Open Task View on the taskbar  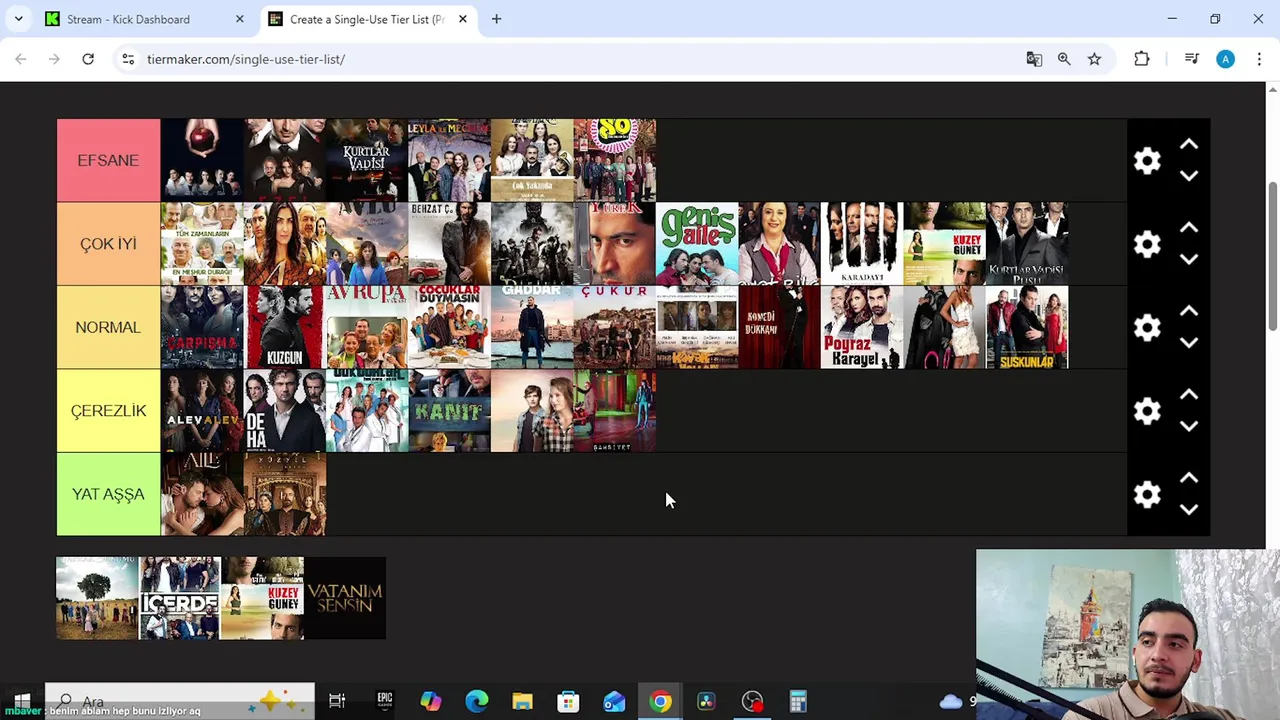pos(337,701)
